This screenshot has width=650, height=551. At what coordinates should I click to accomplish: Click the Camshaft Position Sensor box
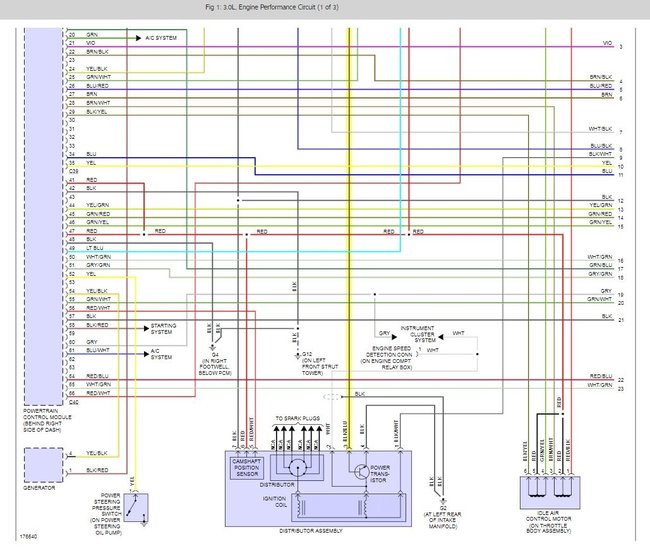coord(246,468)
